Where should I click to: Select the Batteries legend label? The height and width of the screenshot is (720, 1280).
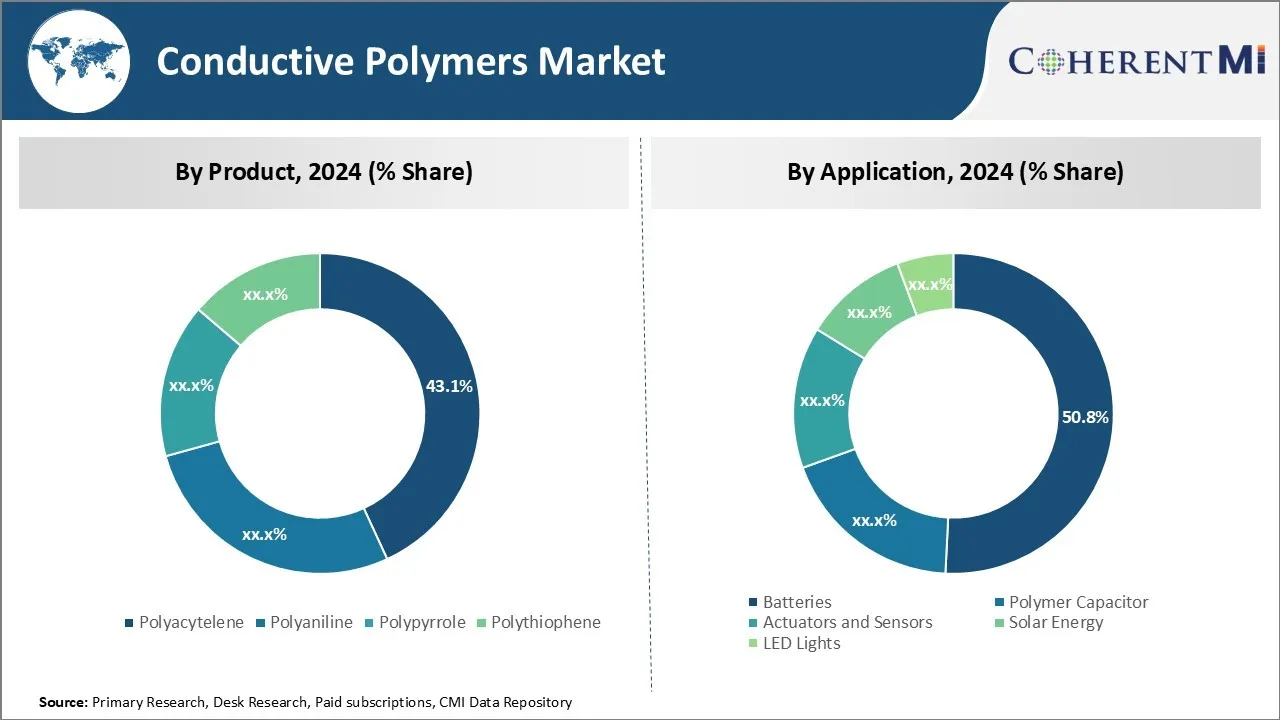tap(797, 602)
